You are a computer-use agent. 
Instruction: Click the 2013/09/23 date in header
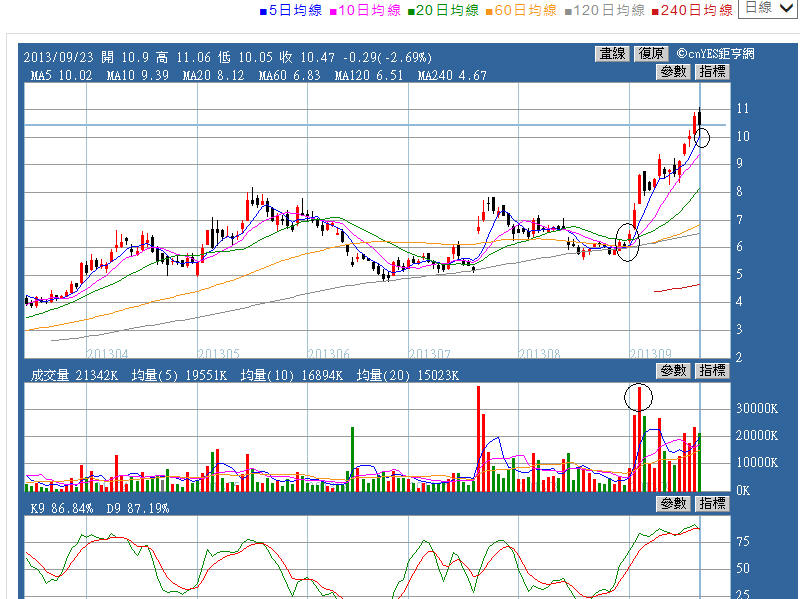pos(59,57)
